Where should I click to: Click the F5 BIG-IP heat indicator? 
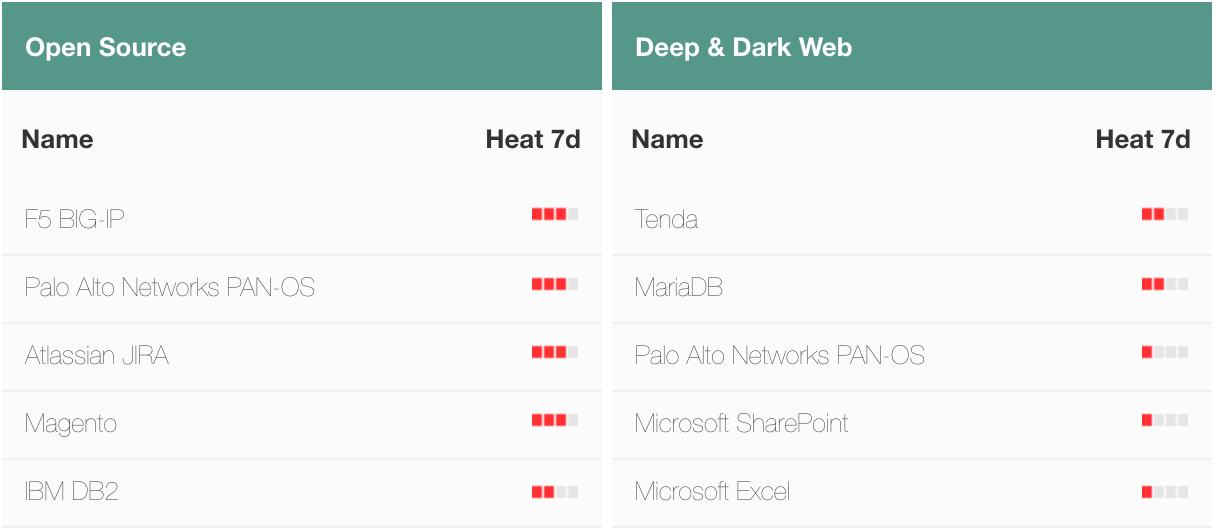pyautogui.click(x=555, y=214)
